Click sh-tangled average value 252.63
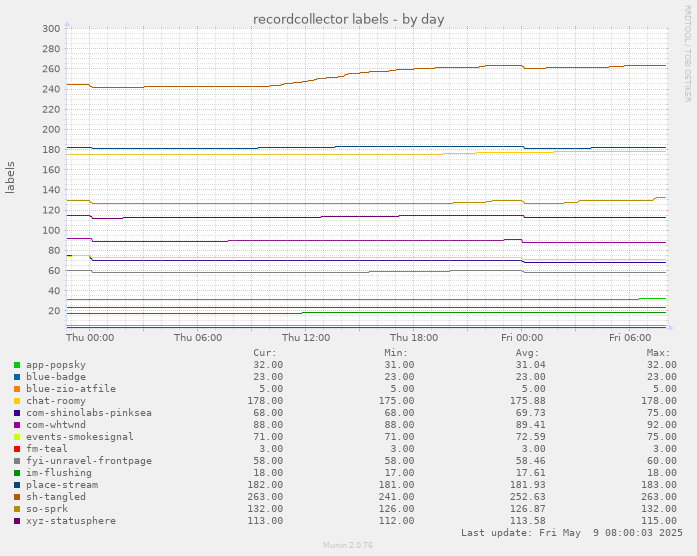 point(528,497)
